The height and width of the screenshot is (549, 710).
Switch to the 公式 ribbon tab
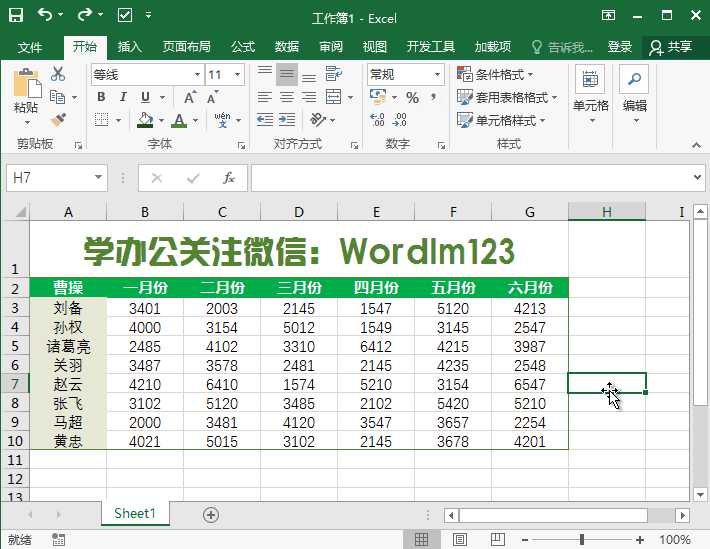(x=243, y=47)
